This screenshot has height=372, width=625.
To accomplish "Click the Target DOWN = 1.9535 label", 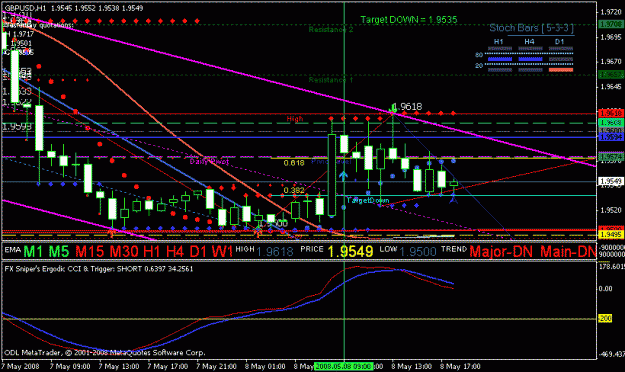I will coord(409,20).
